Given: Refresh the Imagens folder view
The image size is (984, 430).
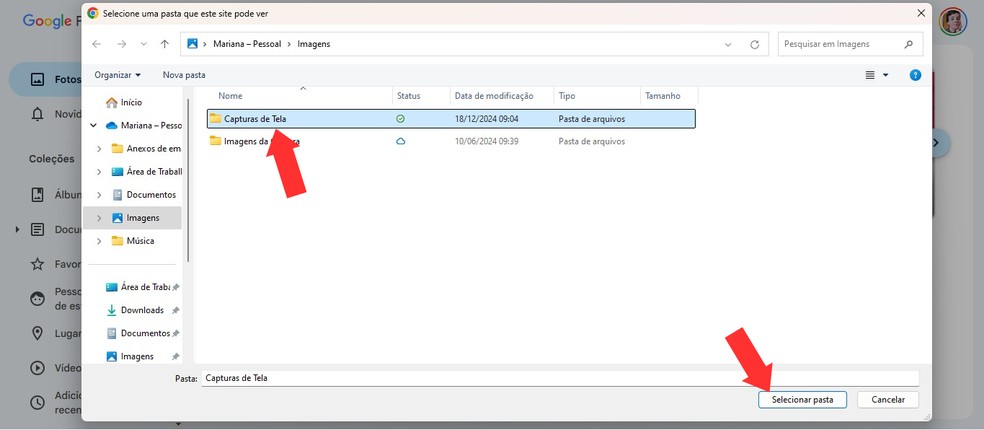Looking at the screenshot, I should point(755,45).
